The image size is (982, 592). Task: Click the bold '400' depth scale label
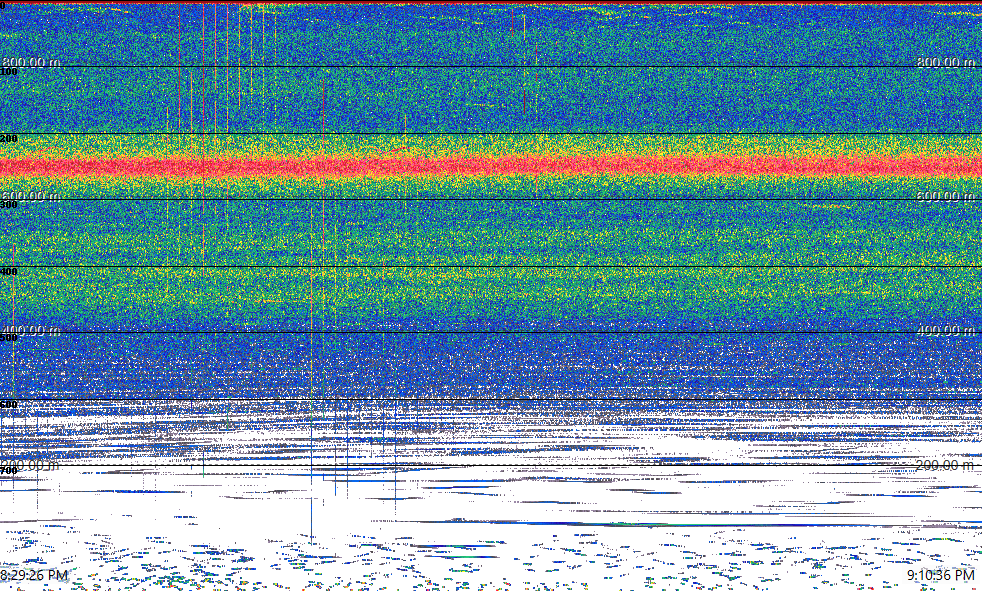tap(9, 271)
